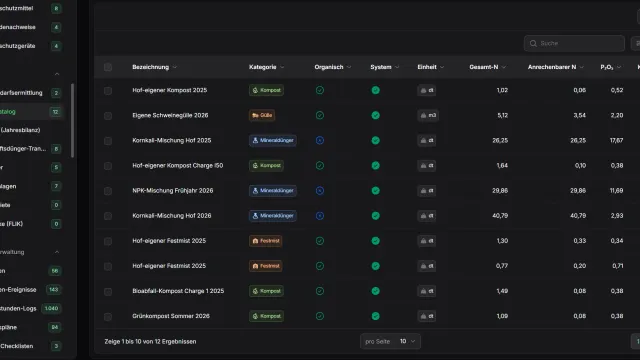Click System green check for NPK-Mischung Frühjahr 2026
Viewport: 640px width, 360px height.
click(376, 191)
